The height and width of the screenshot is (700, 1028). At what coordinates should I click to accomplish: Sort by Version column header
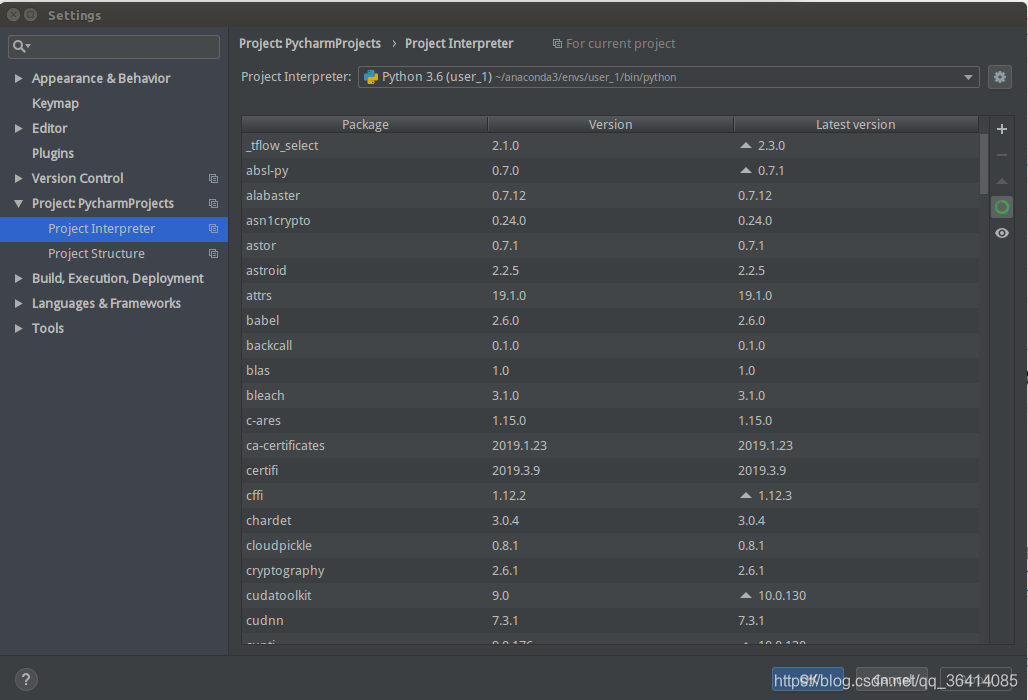click(x=610, y=125)
